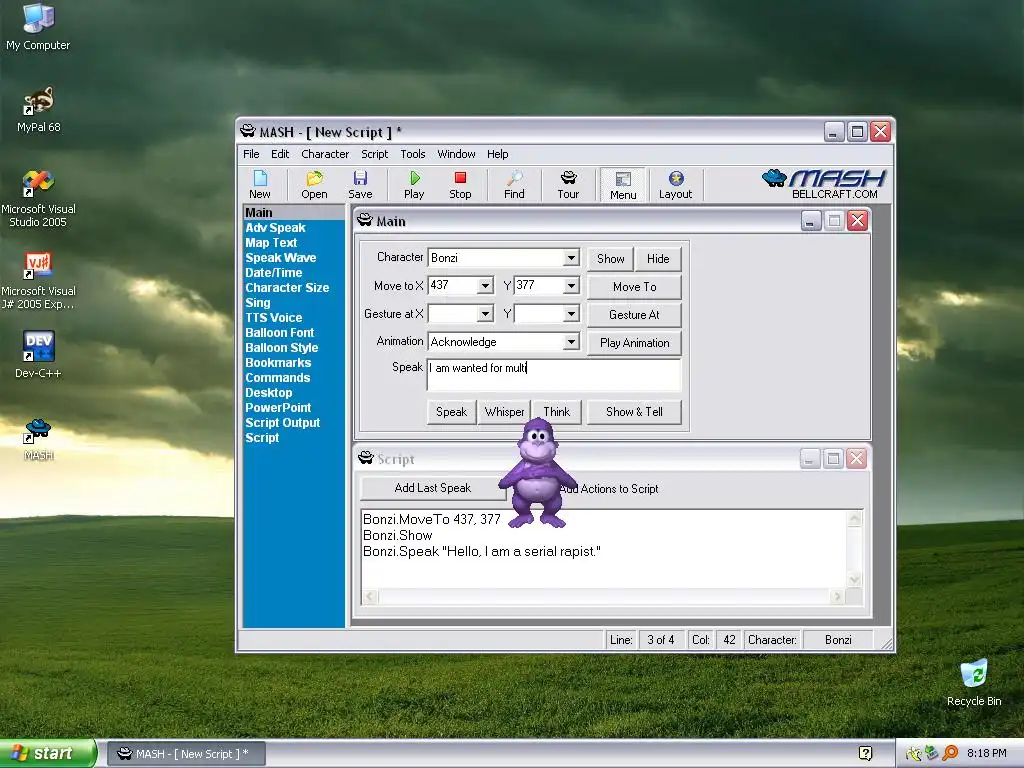Click the Hide character button
Screen dimensions: 1024x768
click(x=658, y=259)
